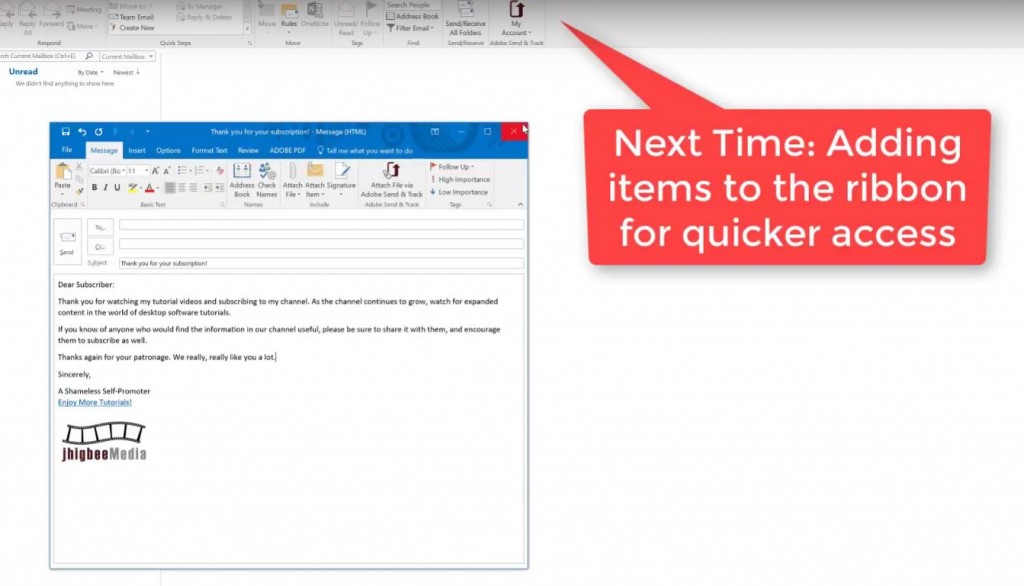Toggle Italic formatting

[106, 188]
